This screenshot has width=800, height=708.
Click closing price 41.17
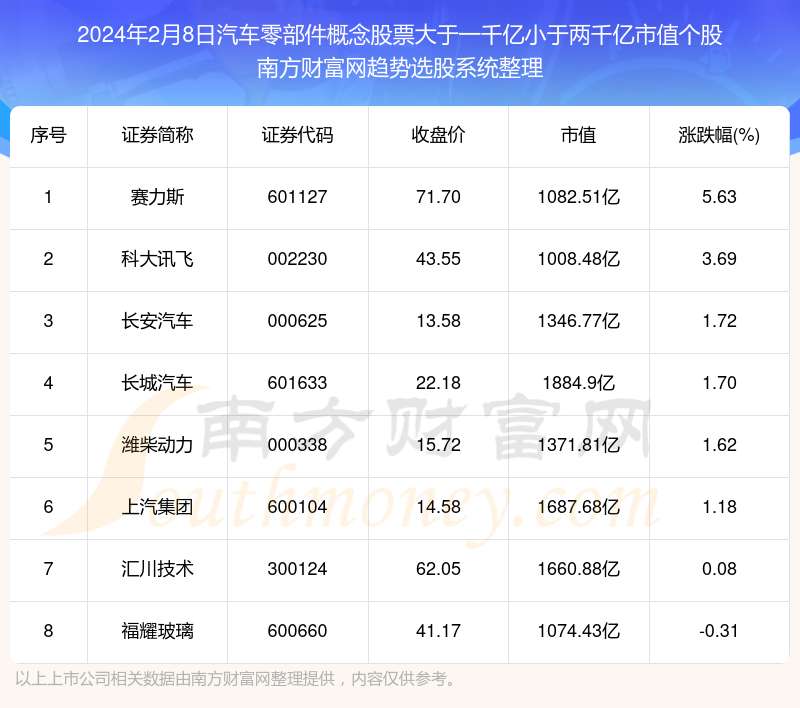[438, 631]
